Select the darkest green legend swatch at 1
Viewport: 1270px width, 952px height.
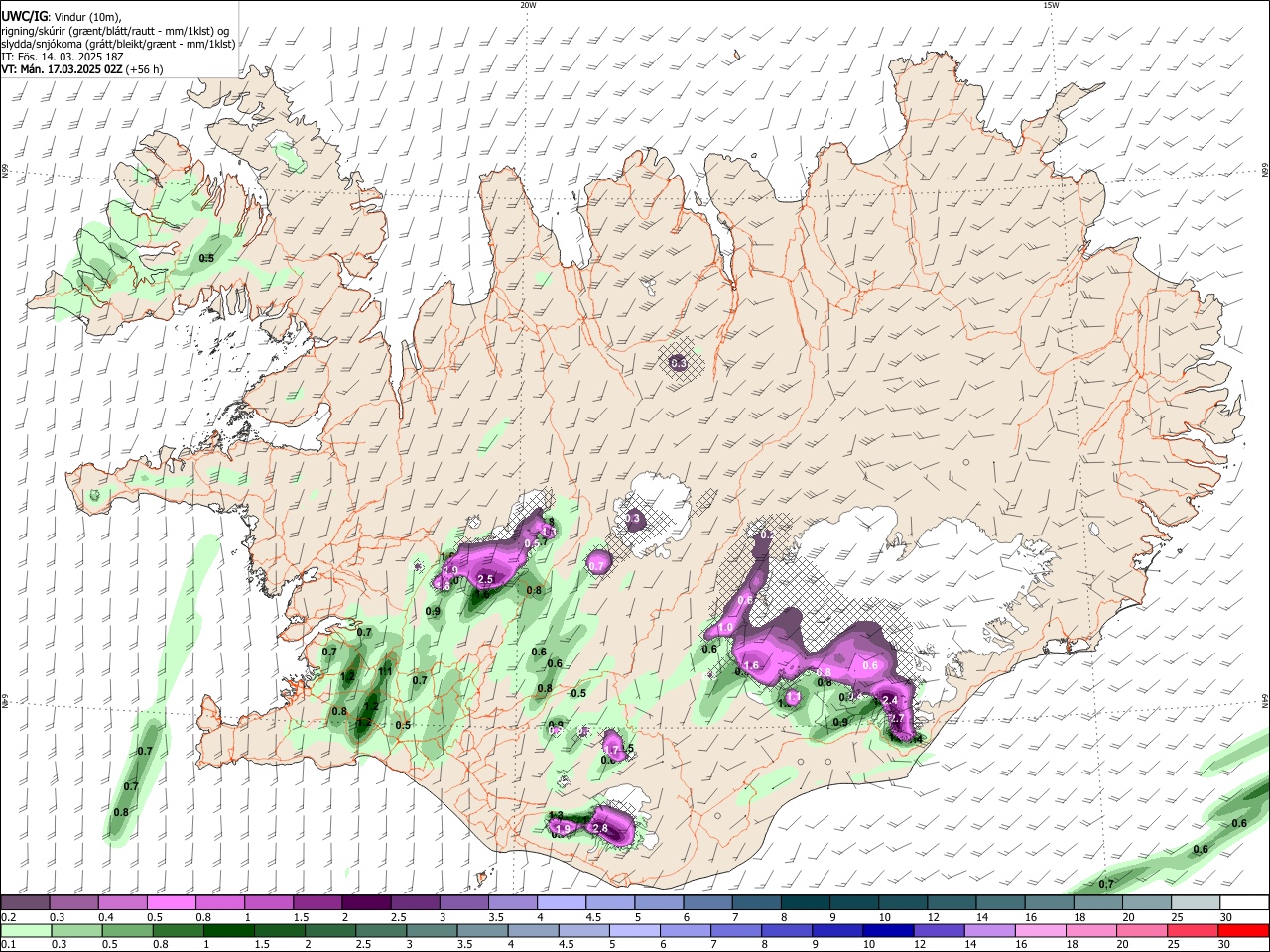pos(228,930)
